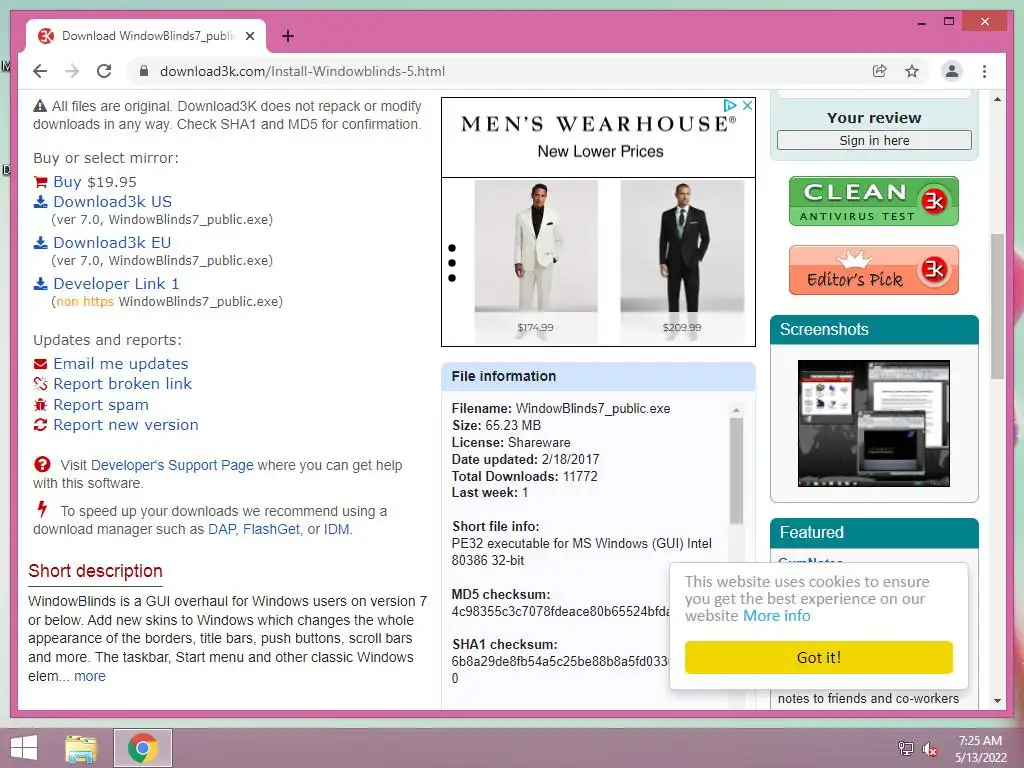1024x768 pixels.
Task: Click the black suit ad image
Action: (x=682, y=246)
